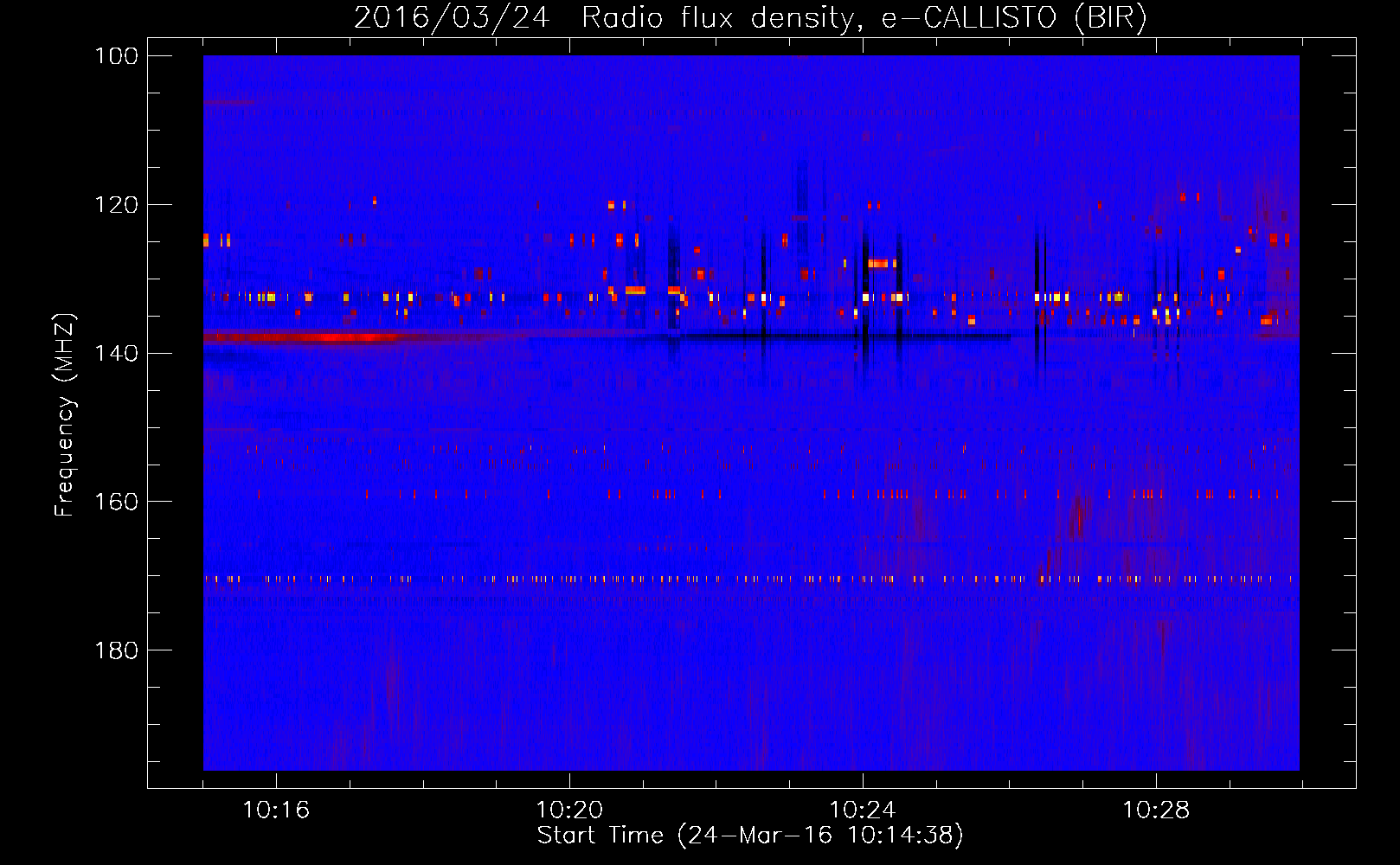Screen dimensions: 1400x865
Task: Click the '10:20' time tick label
Action: point(569,811)
